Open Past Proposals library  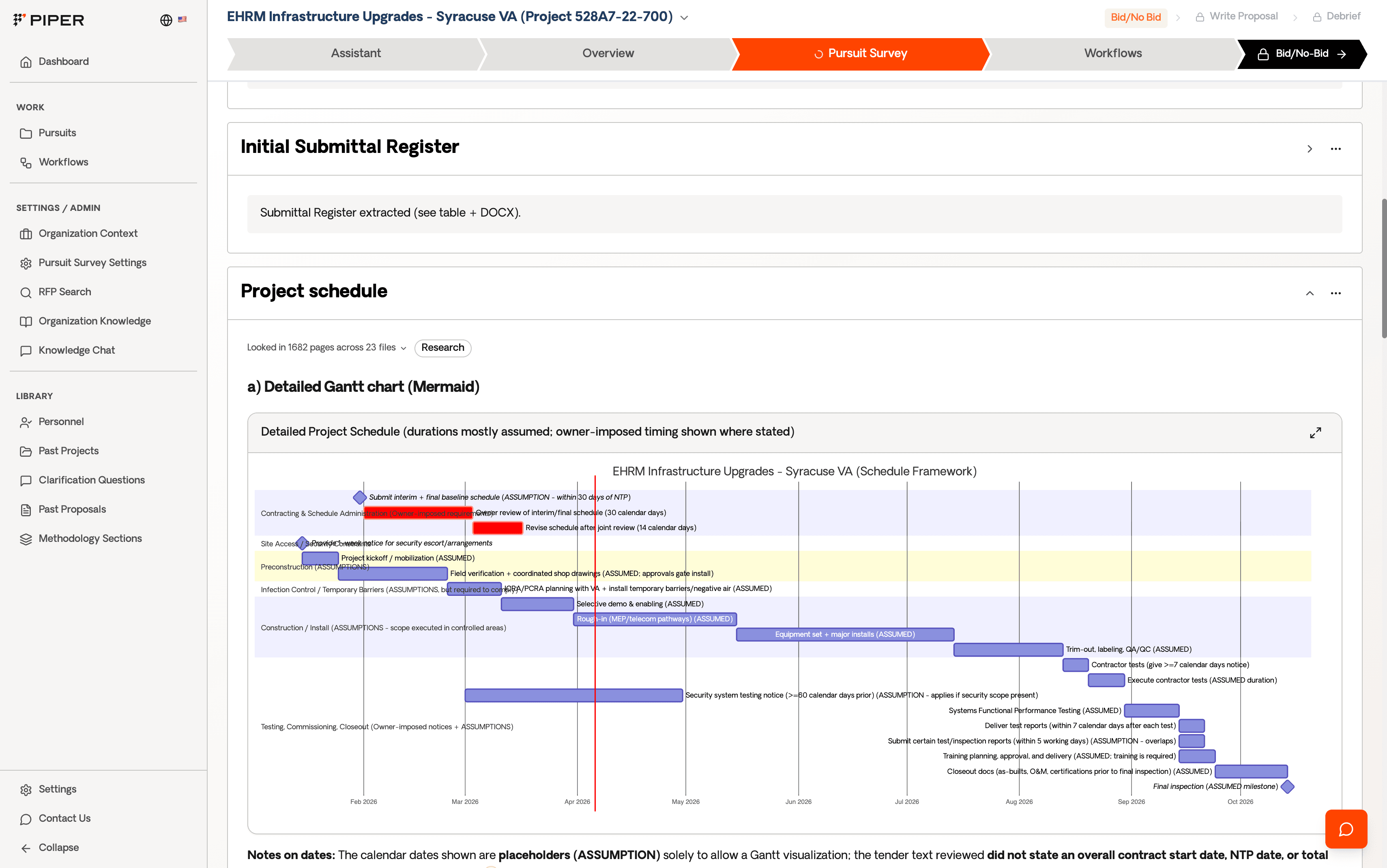coord(72,509)
